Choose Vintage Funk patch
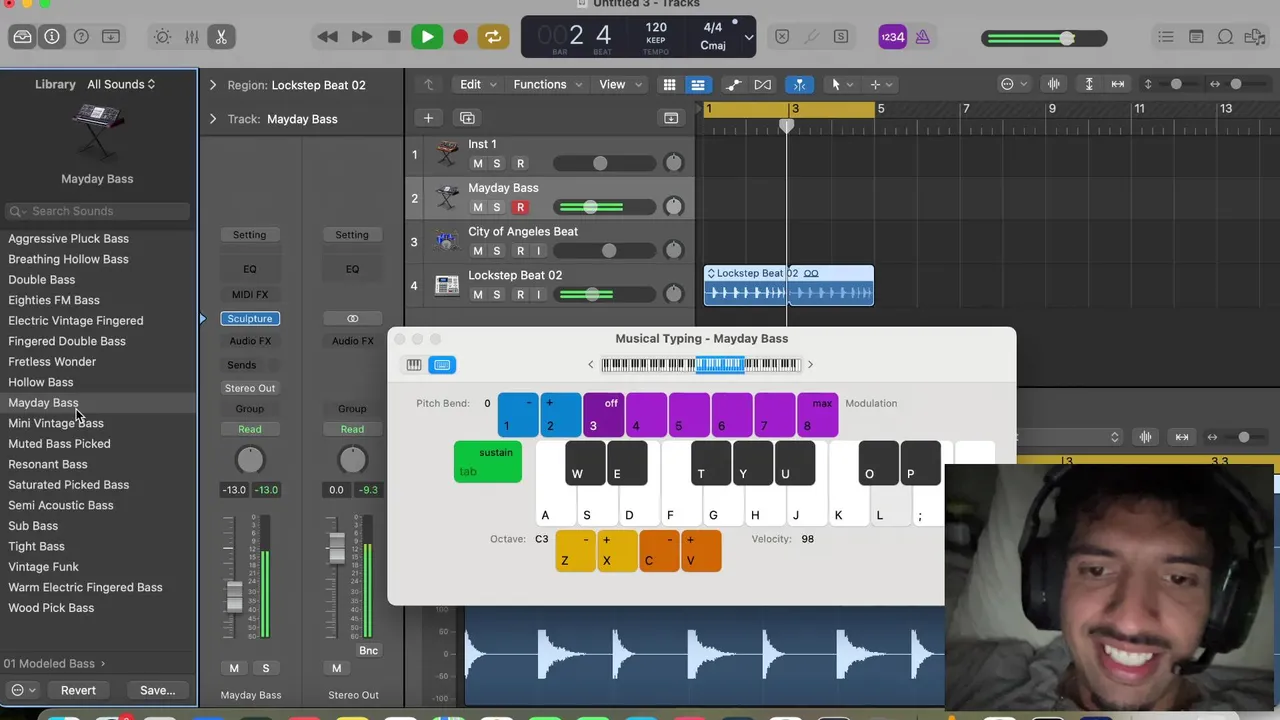The height and width of the screenshot is (720, 1280). pyautogui.click(x=43, y=566)
